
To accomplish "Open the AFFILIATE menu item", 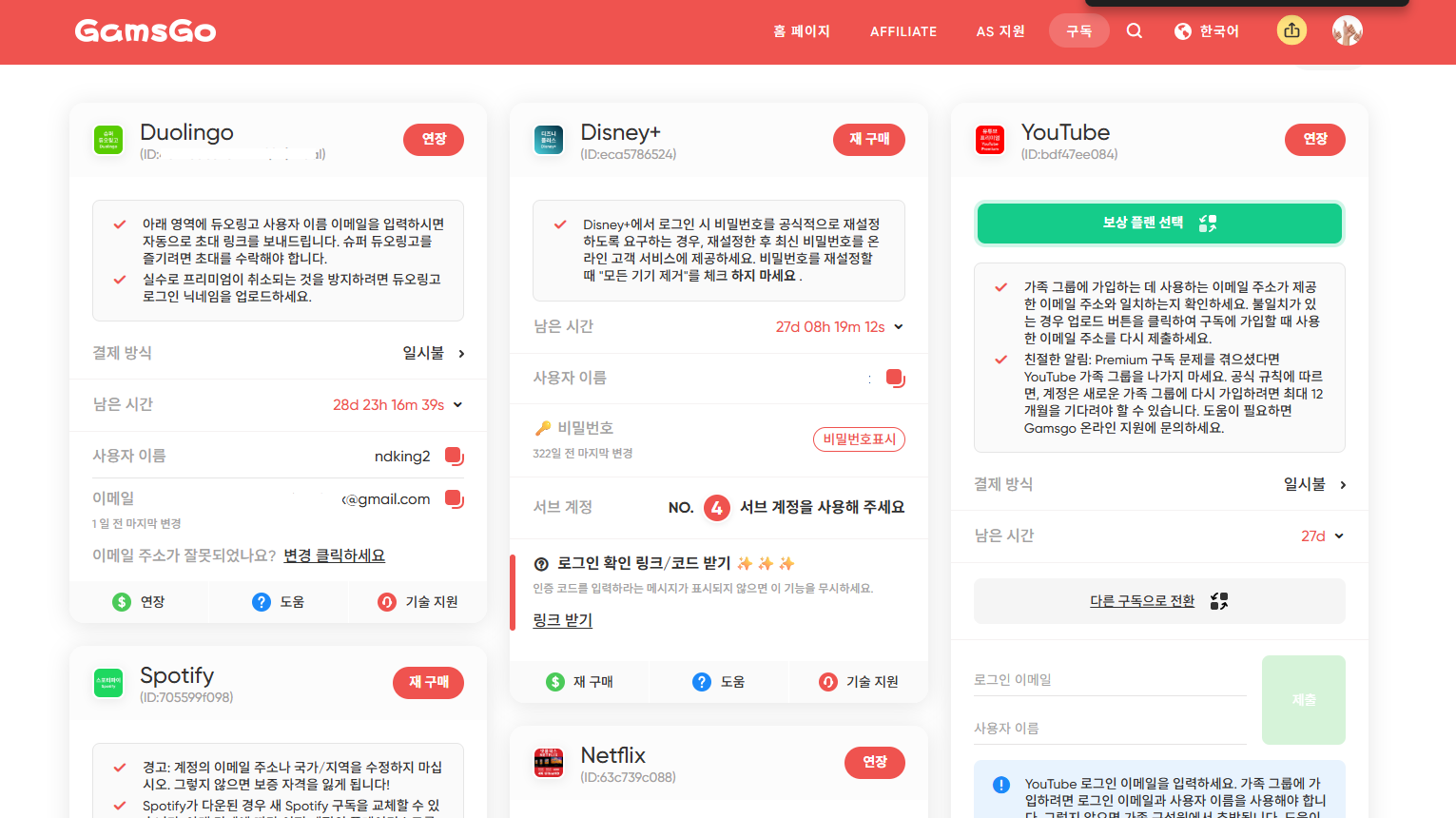I will pos(903,31).
